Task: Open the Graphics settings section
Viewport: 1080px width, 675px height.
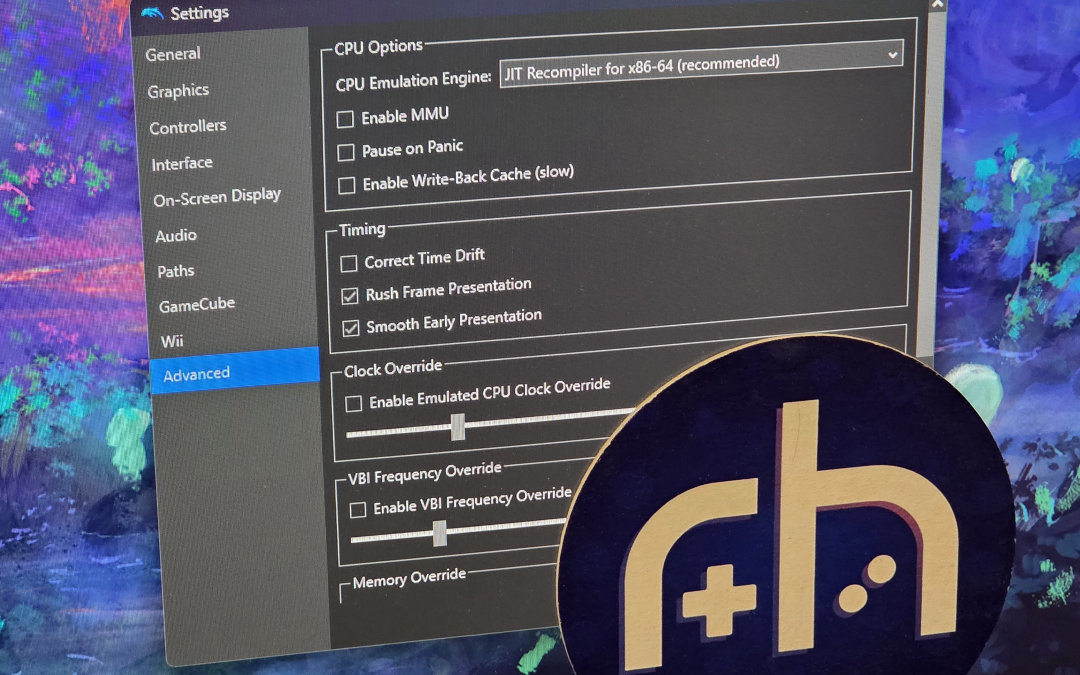Action: click(x=178, y=91)
